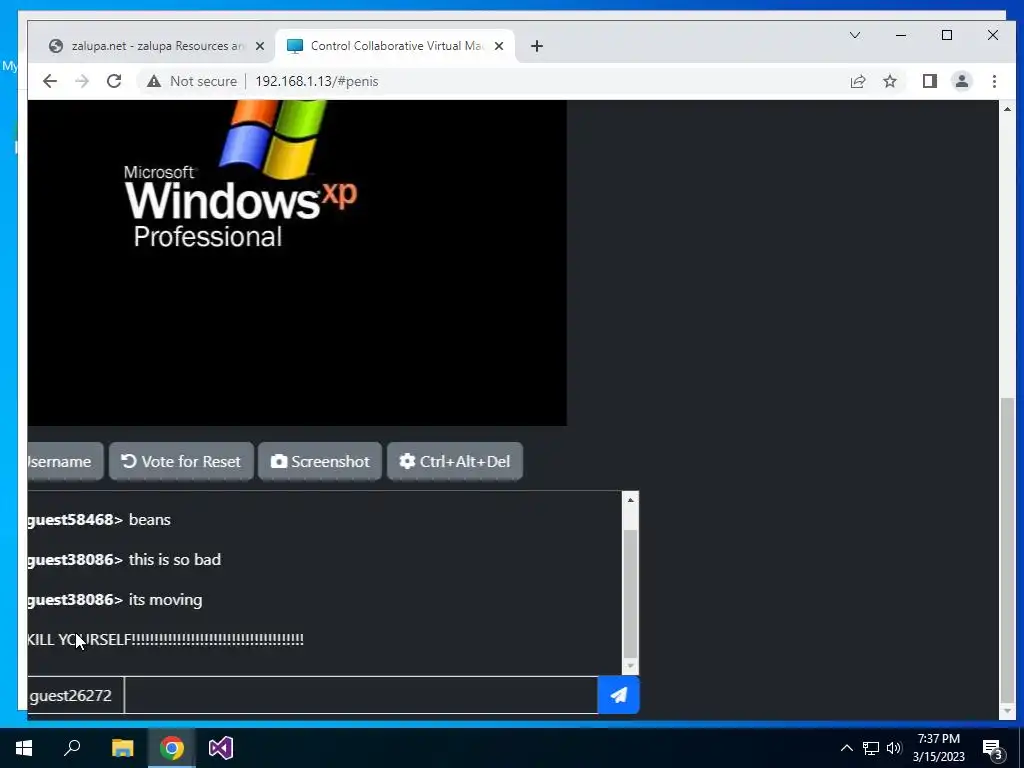Screen dimensions: 1024x768
Task: Select the Control Collaborative Virtual Machine tab
Action: (x=395, y=46)
